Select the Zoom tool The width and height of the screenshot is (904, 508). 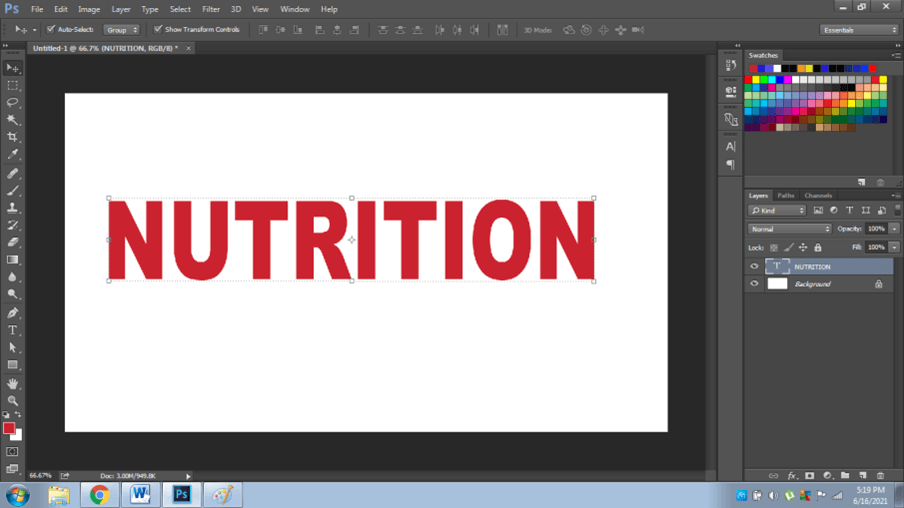(13, 400)
